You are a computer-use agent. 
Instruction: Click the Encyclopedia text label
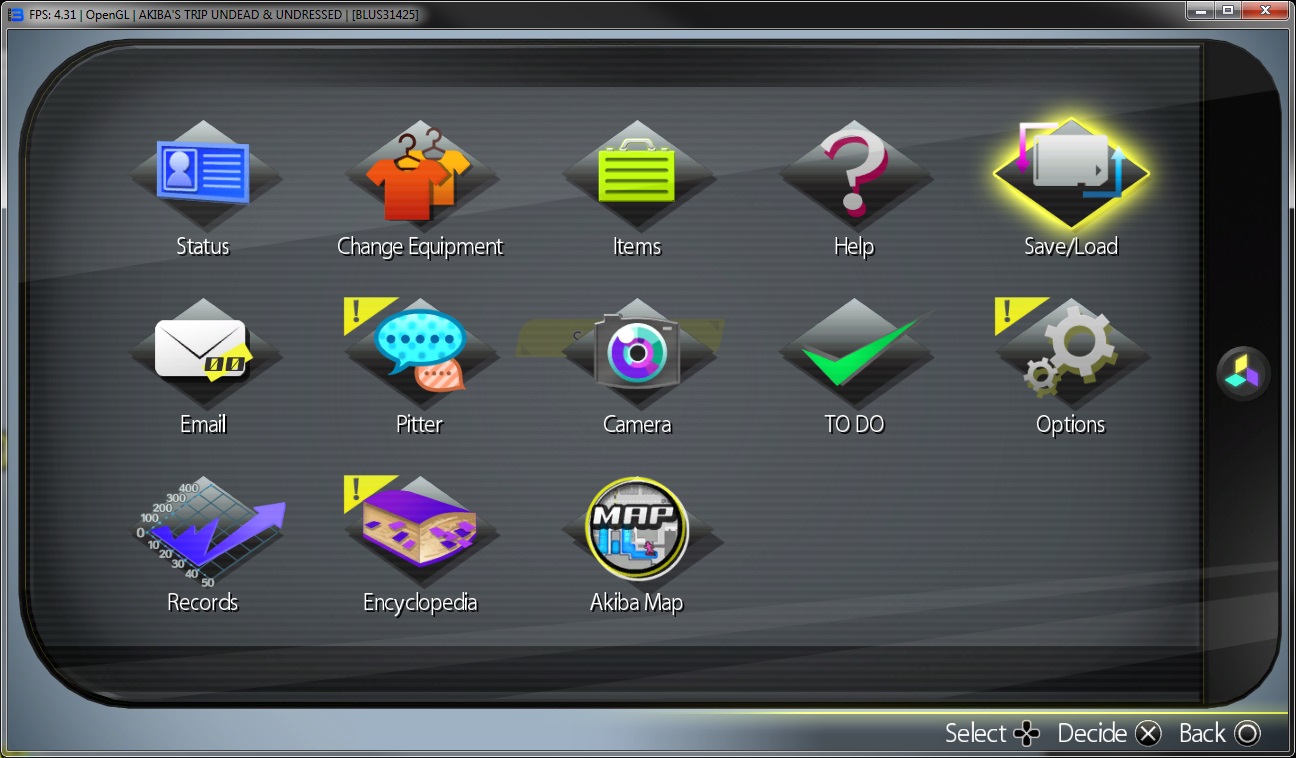click(x=419, y=603)
